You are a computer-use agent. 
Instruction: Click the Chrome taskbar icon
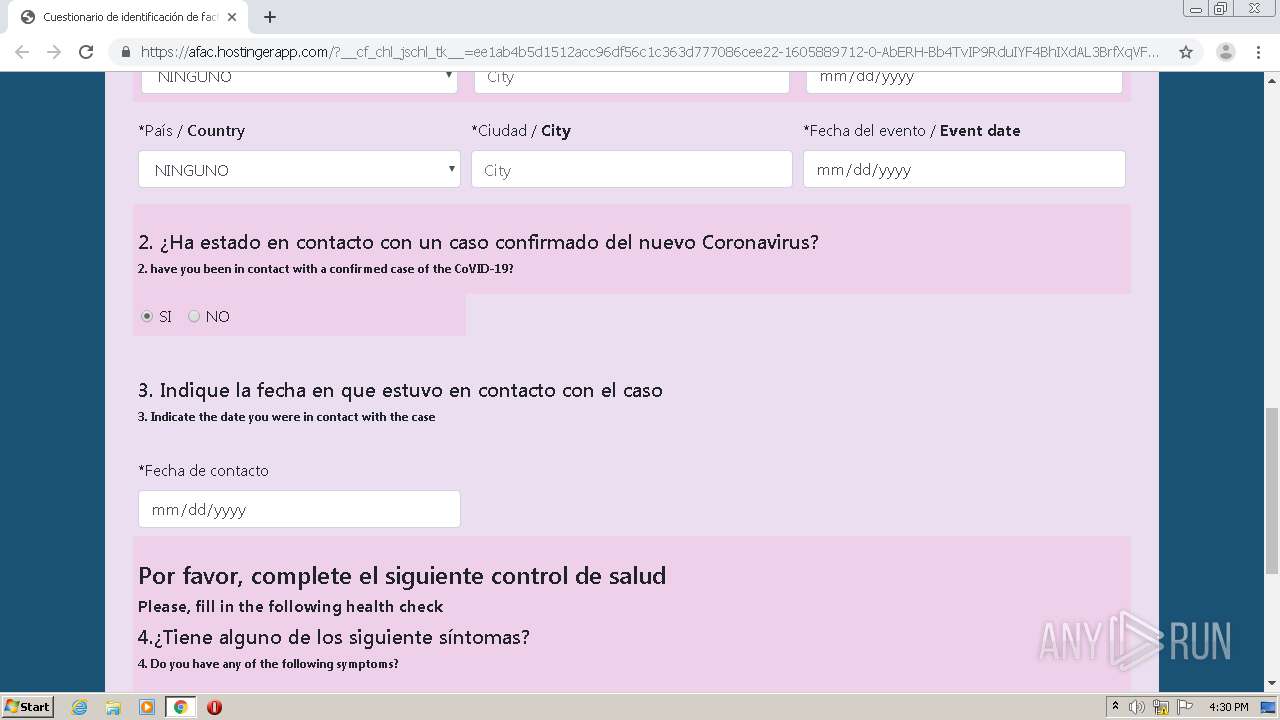181,707
